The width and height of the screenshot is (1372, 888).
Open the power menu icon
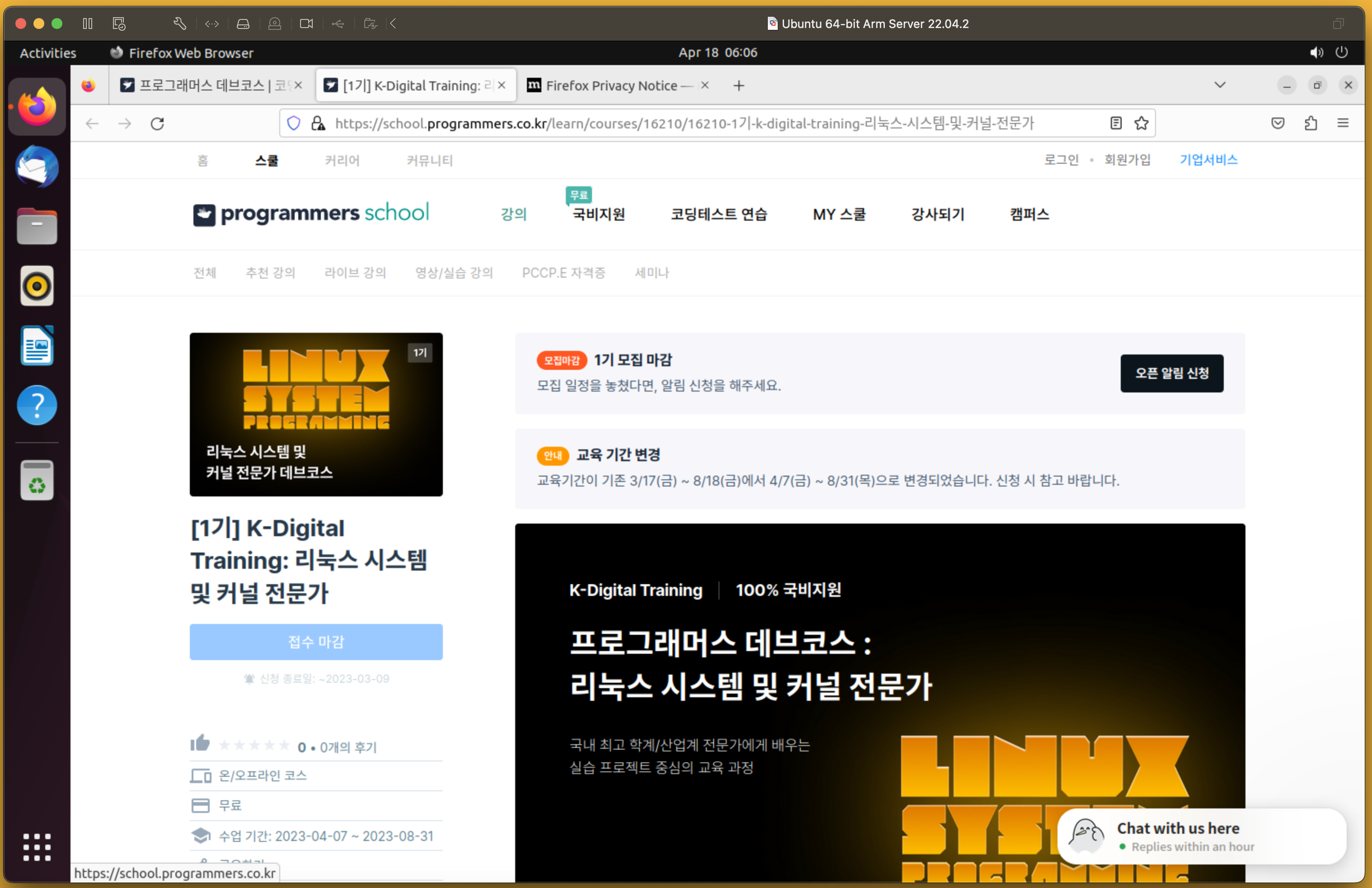[1341, 52]
